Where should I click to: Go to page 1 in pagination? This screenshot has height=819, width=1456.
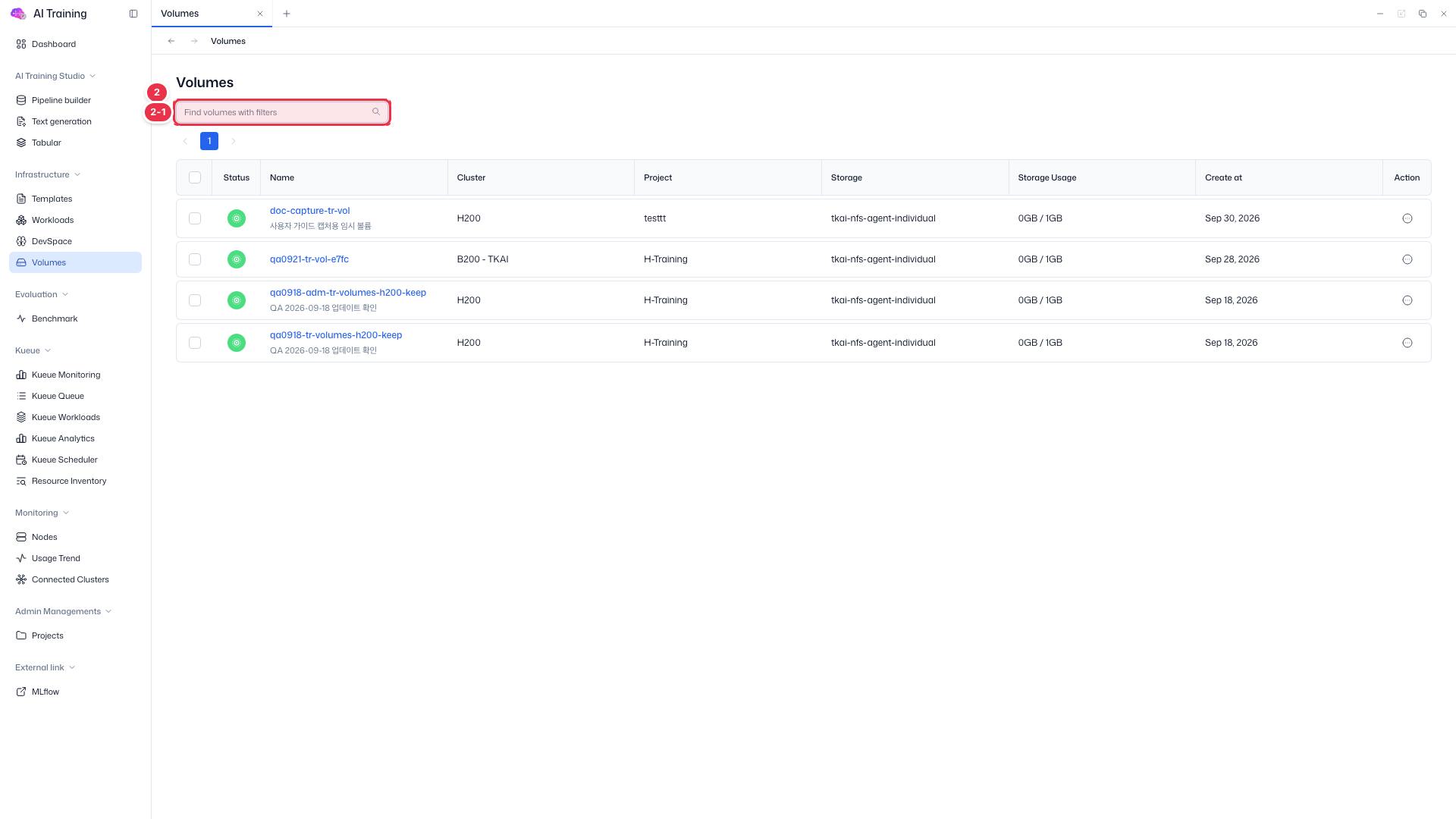click(x=209, y=141)
